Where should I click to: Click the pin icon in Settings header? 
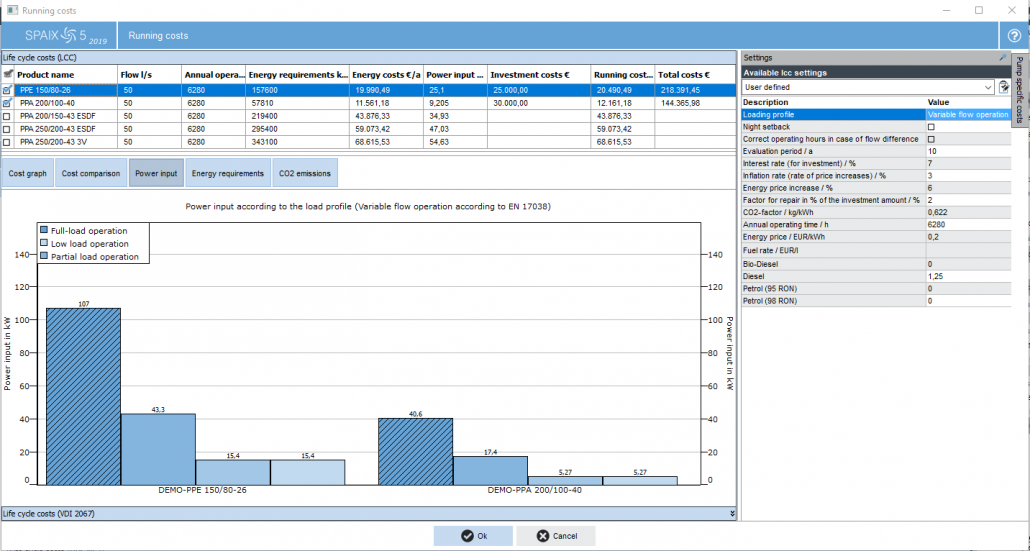[x=1002, y=58]
